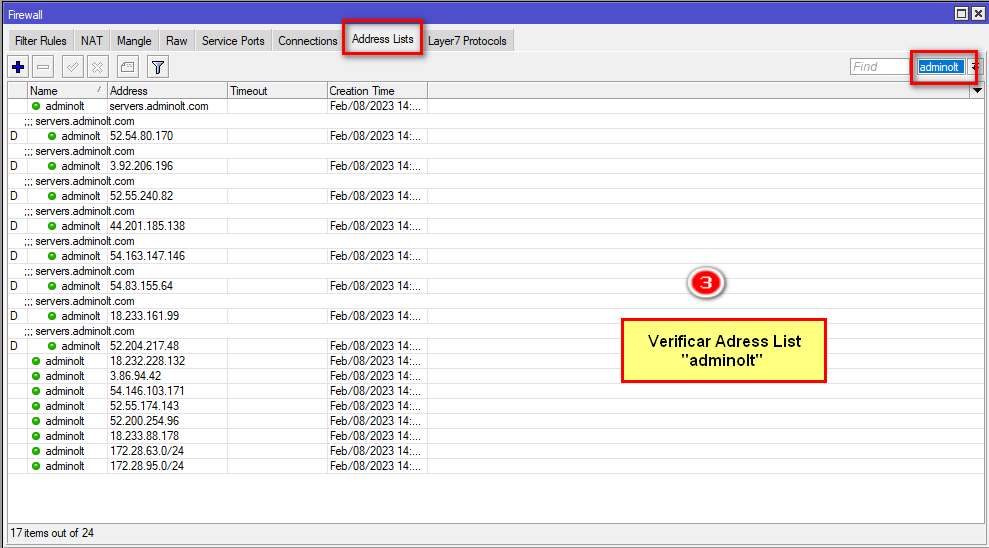
Task: Open the adminolt list filter dropdown
Action: click(974, 67)
